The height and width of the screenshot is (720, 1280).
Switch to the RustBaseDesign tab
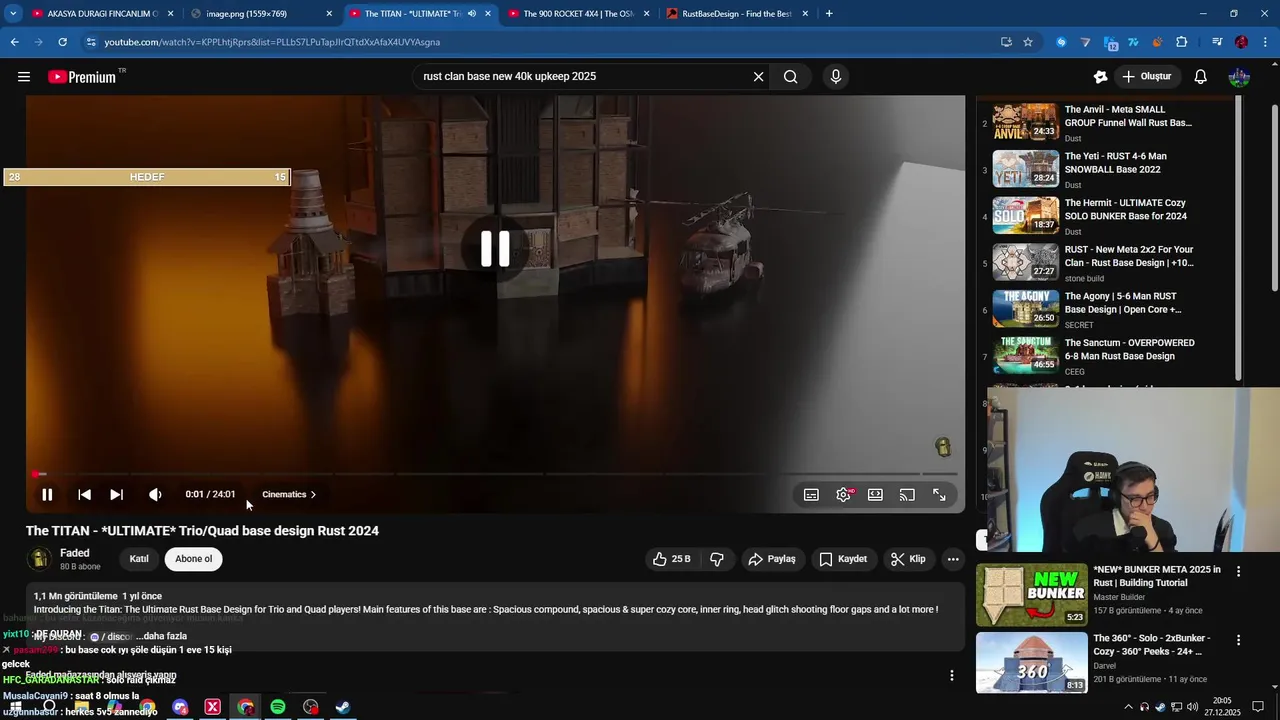(737, 14)
